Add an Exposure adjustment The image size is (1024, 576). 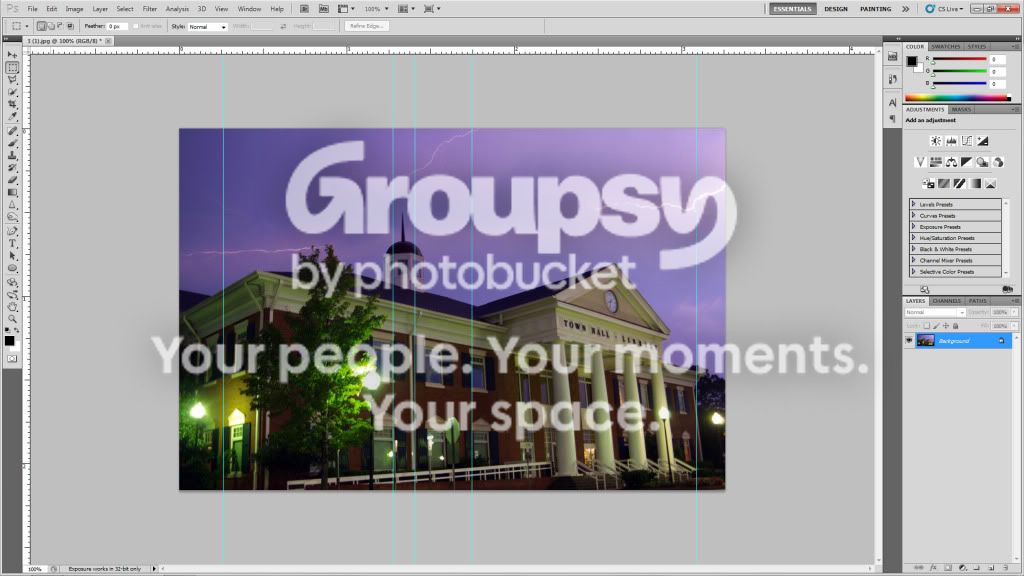click(983, 141)
